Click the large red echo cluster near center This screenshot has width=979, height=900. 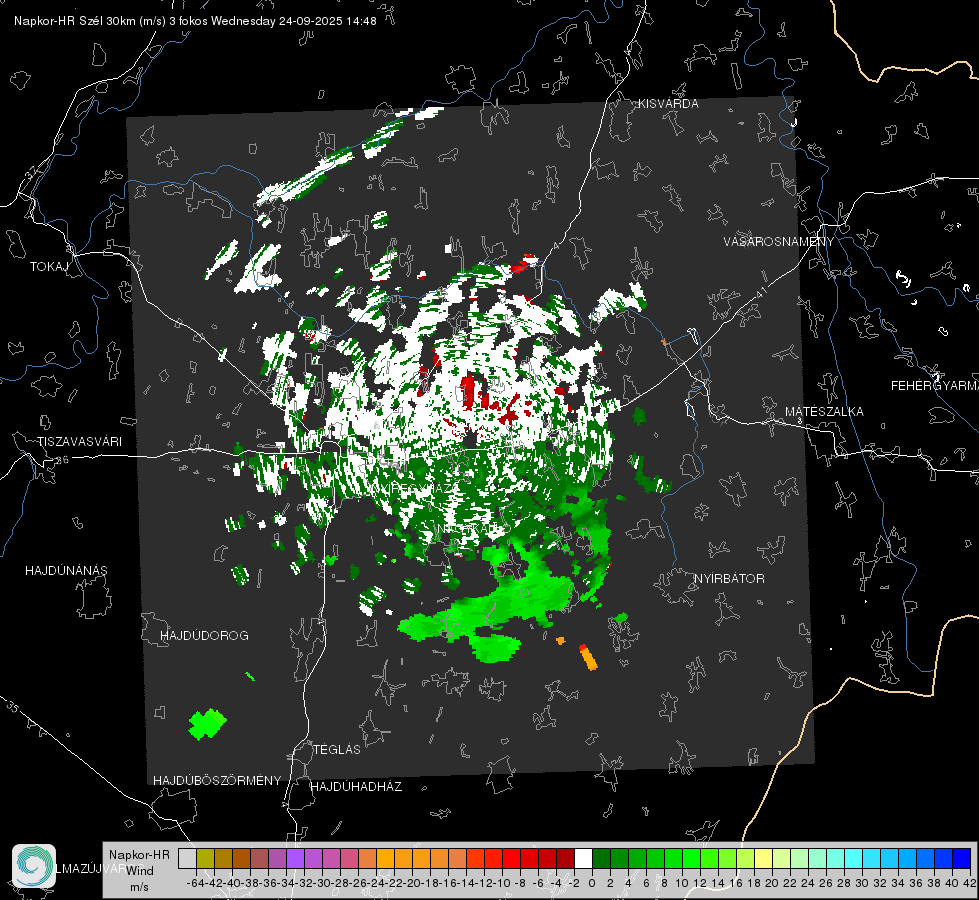tap(468, 392)
